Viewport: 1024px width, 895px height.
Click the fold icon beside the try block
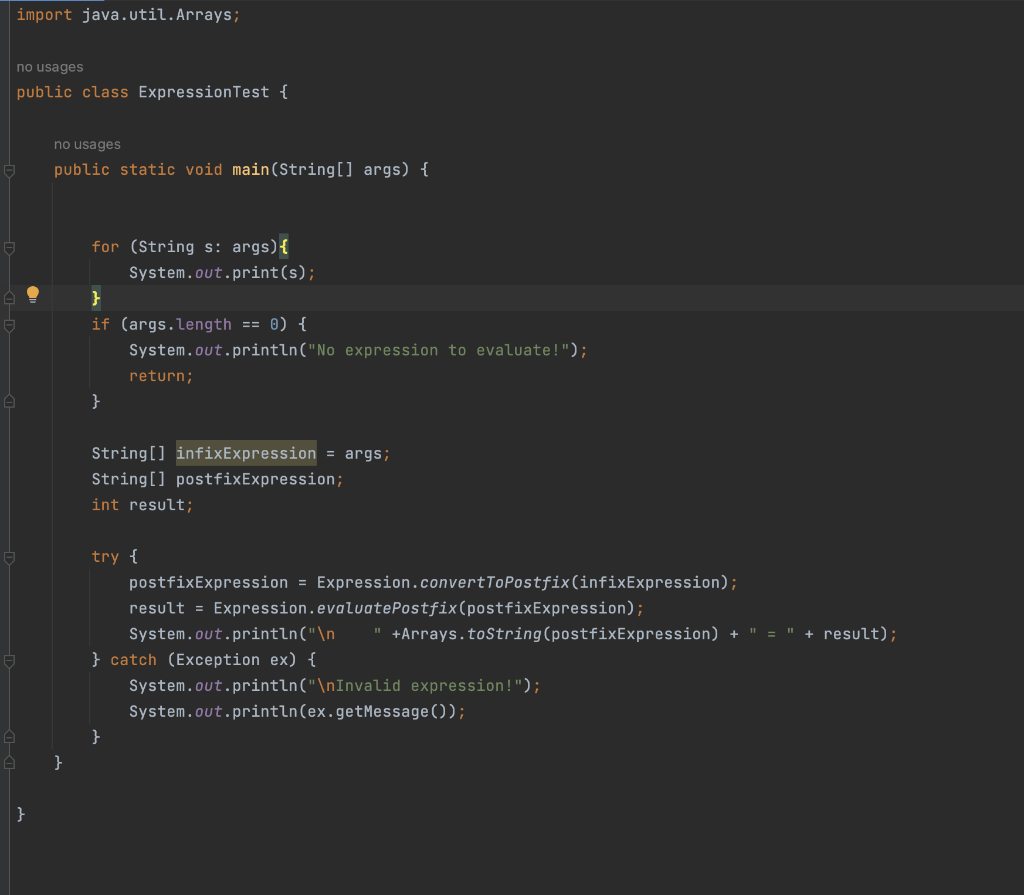[8, 556]
